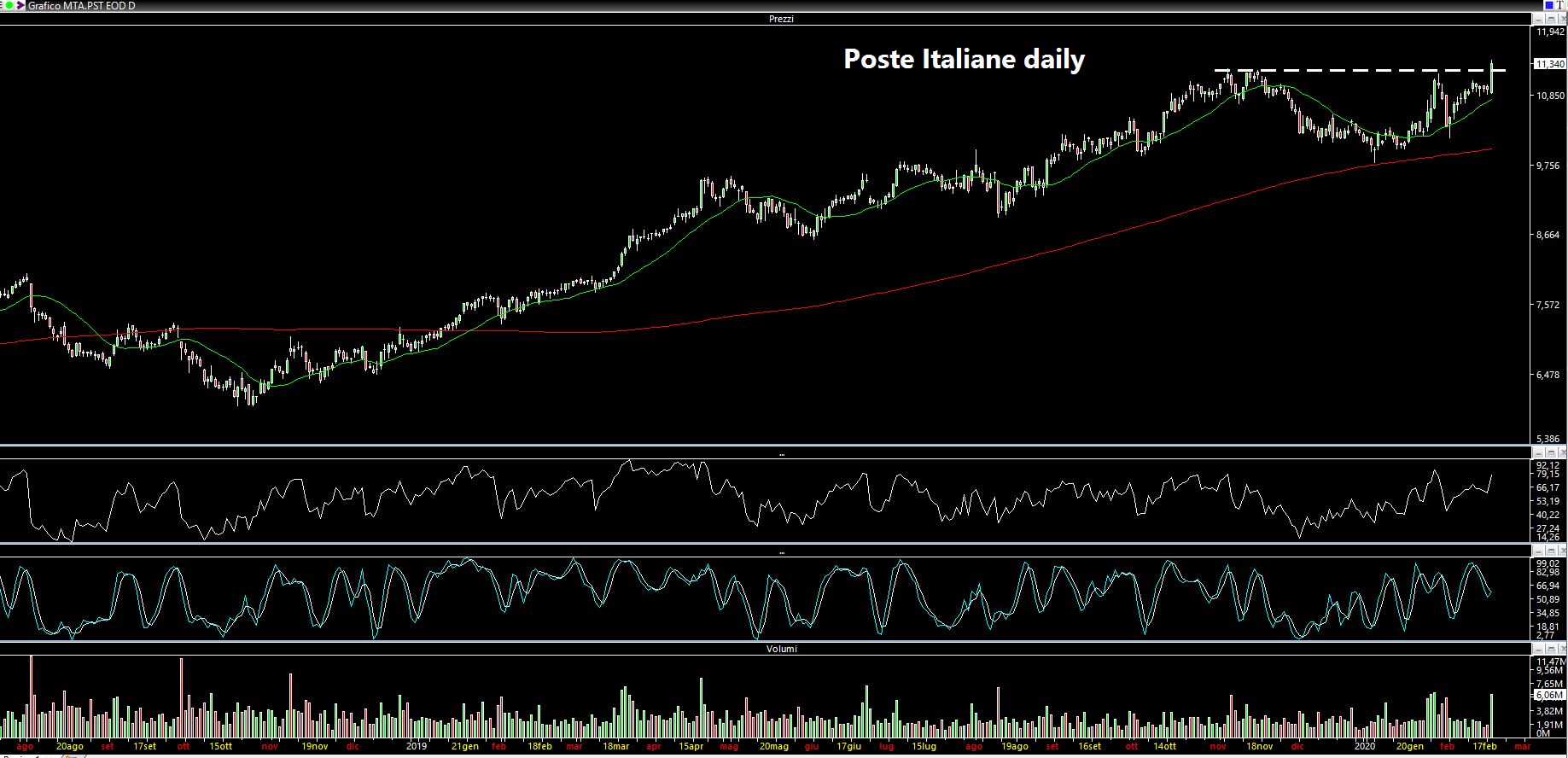Click the 11,47M volume axis value
The height and width of the screenshot is (758, 1568).
pyautogui.click(x=1550, y=662)
